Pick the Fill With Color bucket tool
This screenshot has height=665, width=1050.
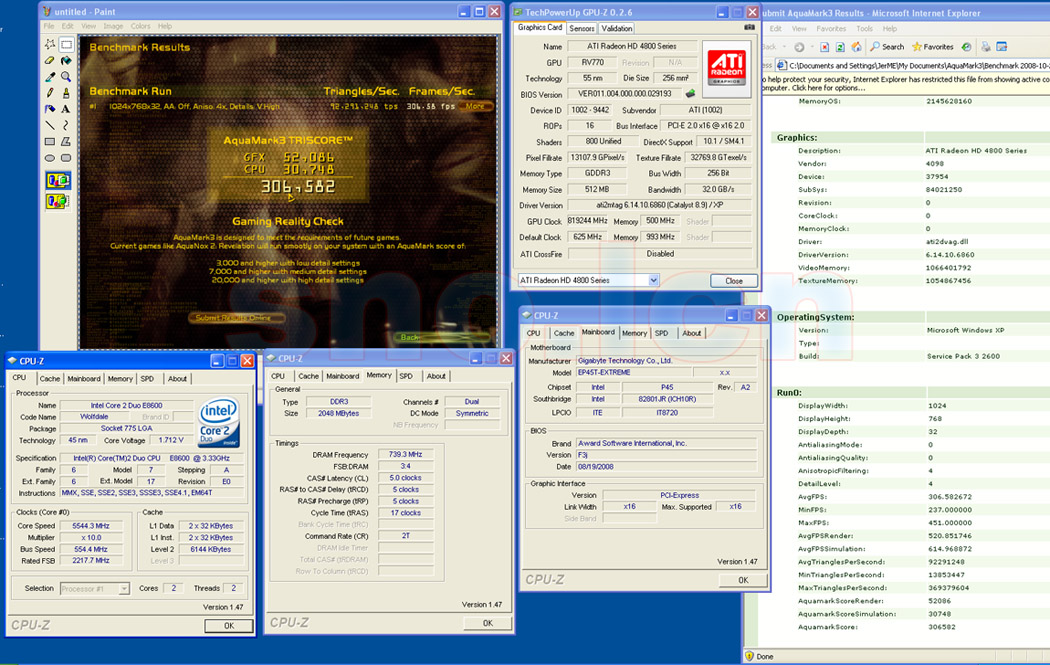(x=66, y=60)
